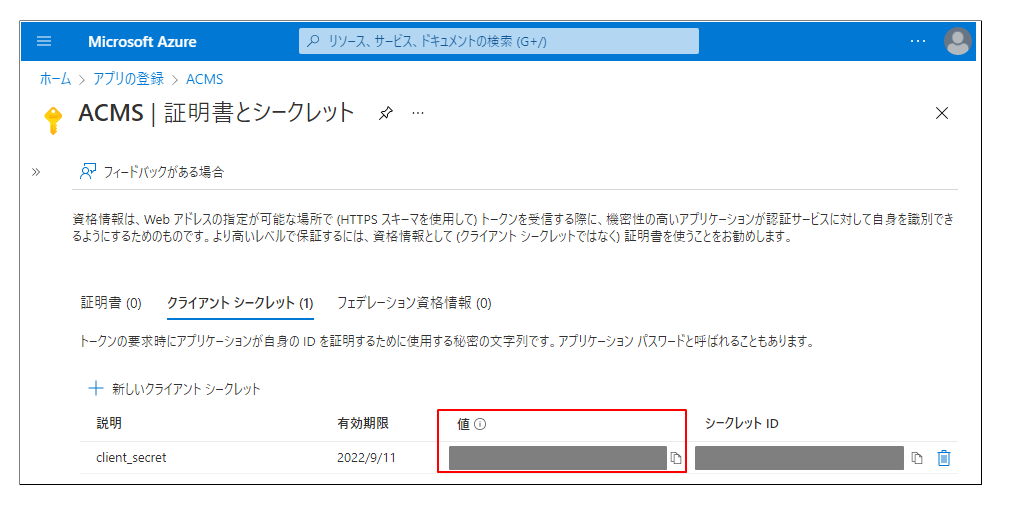The image size is (1021, 505).
Task: Copy the secret value to clipboard
Action: pyautogui.click(x=676, y=458)
